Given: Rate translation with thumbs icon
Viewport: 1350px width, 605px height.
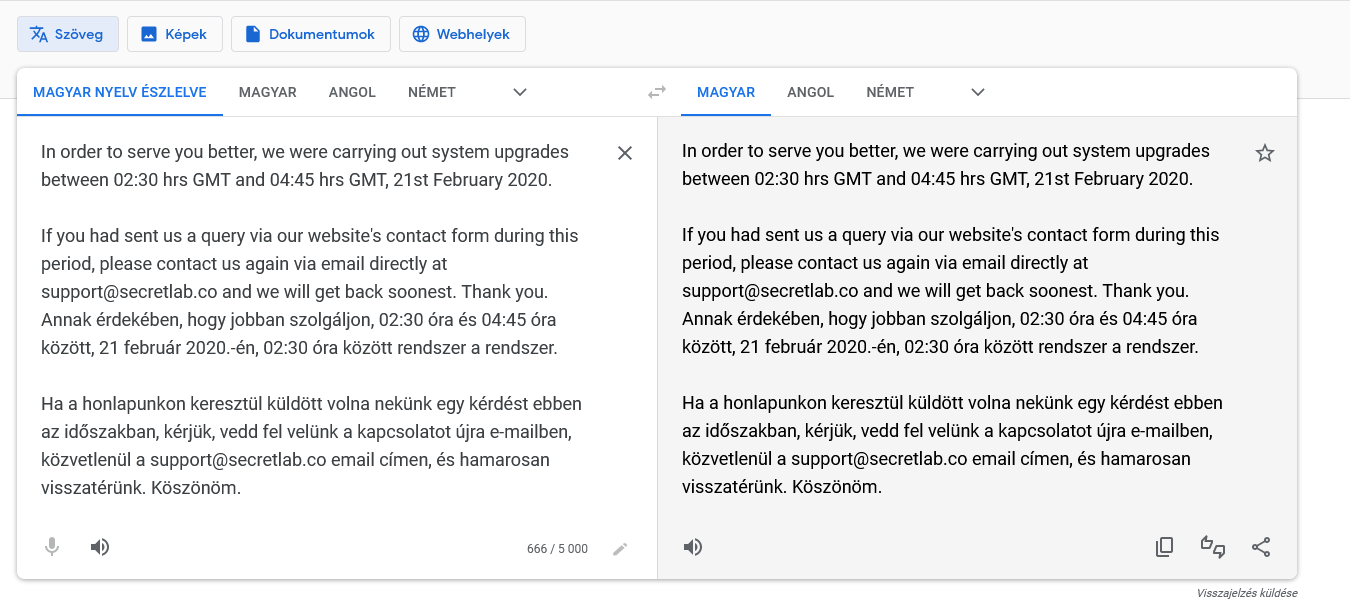Looking at the screenshot, I should 1213,547.
